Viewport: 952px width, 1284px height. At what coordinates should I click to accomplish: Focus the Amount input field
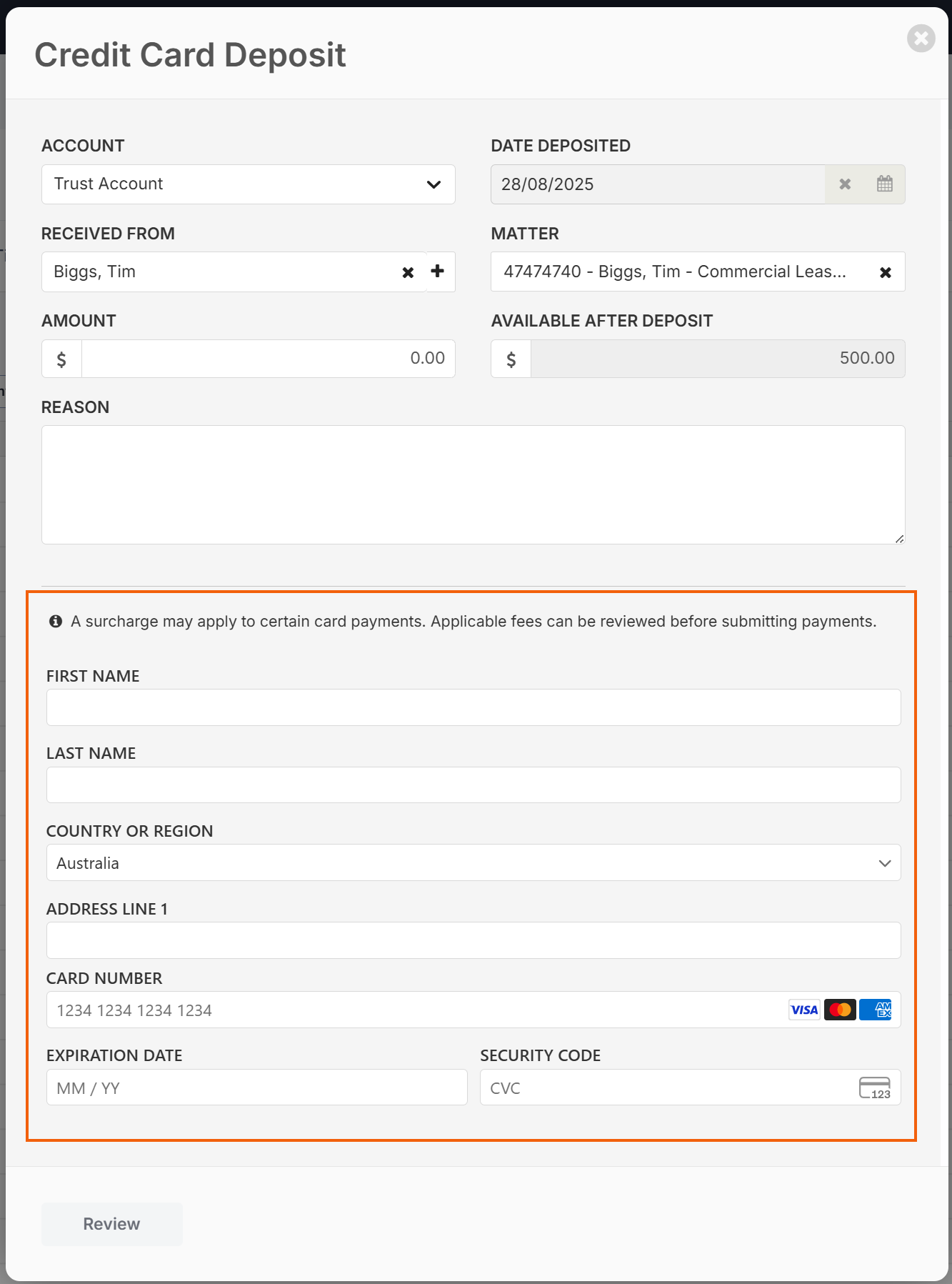click(x=268, y=359)
